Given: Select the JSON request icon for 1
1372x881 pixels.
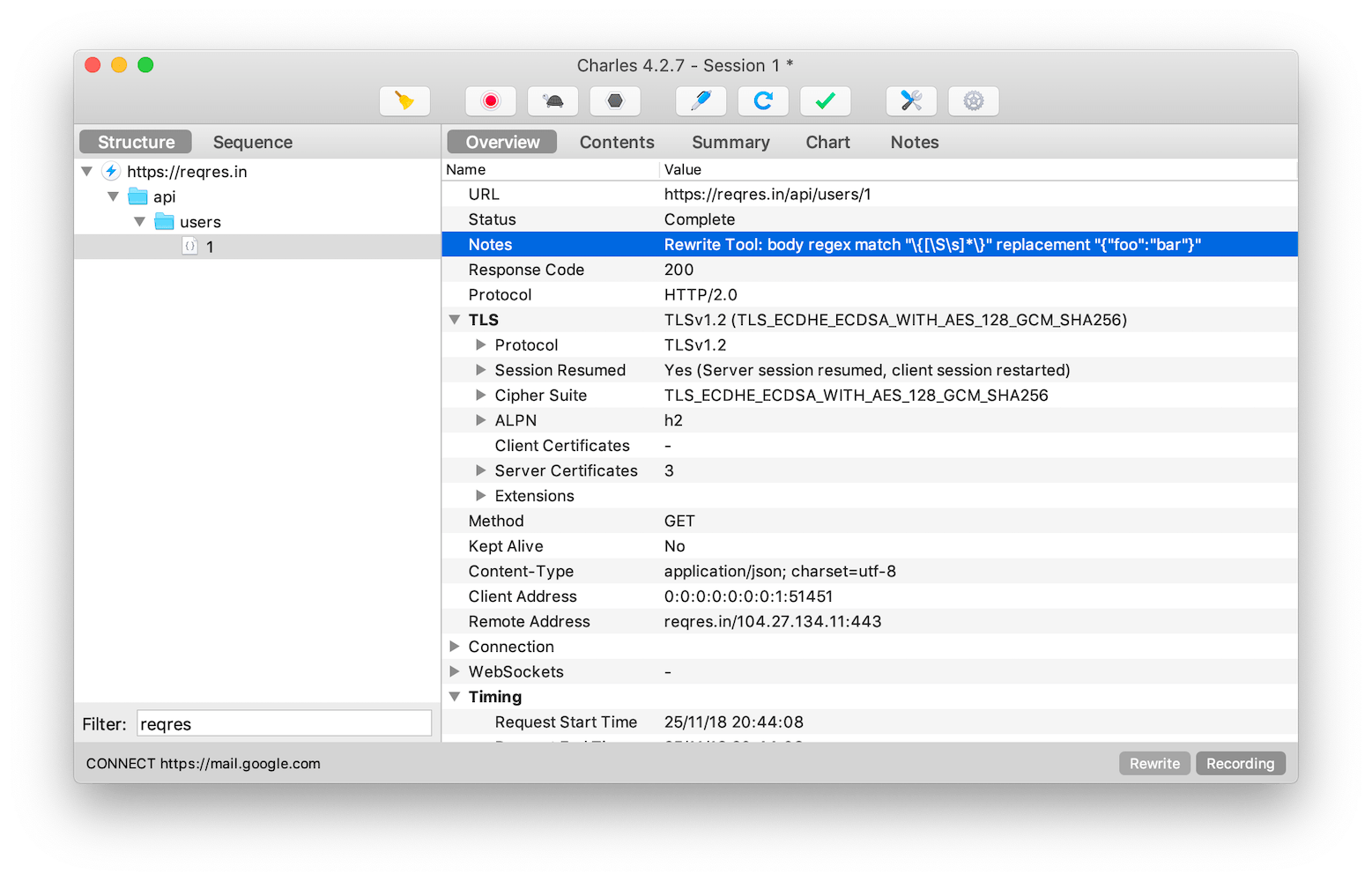Looking at the screenshot, I should coord(189,247).
